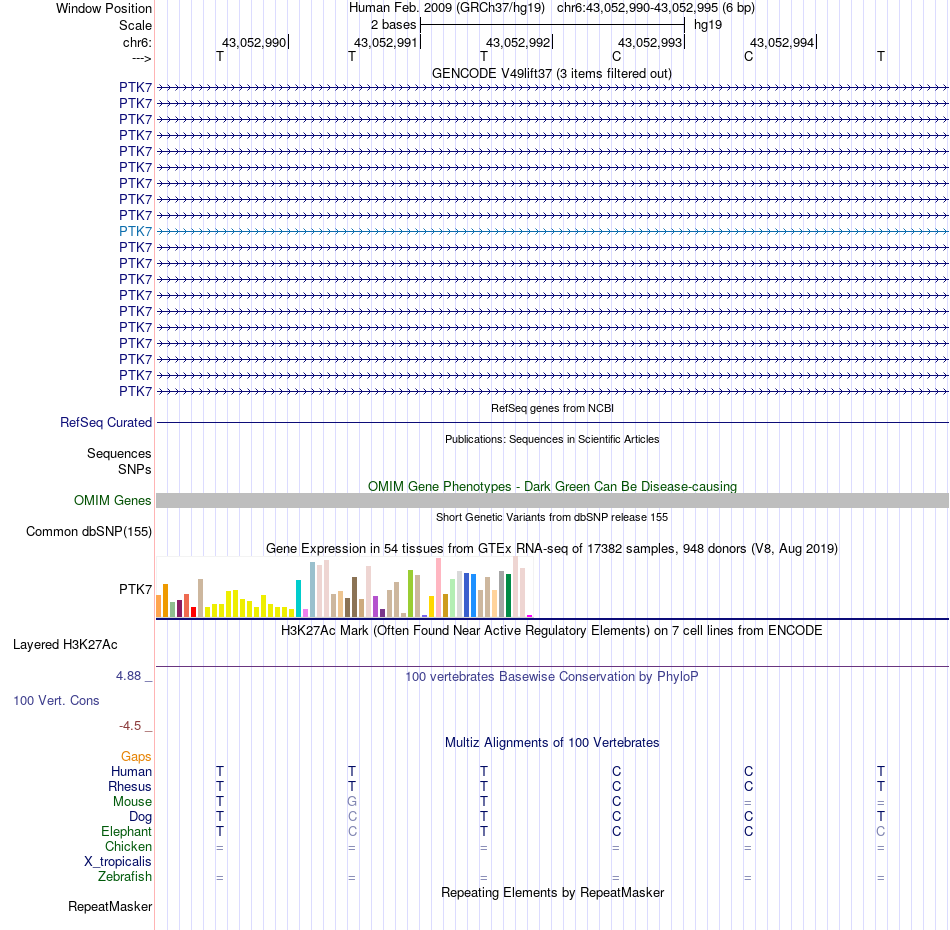950x930 pixels.
Task: Select the 'Rhesus' alignment row label
Action: tap(130, 786)
